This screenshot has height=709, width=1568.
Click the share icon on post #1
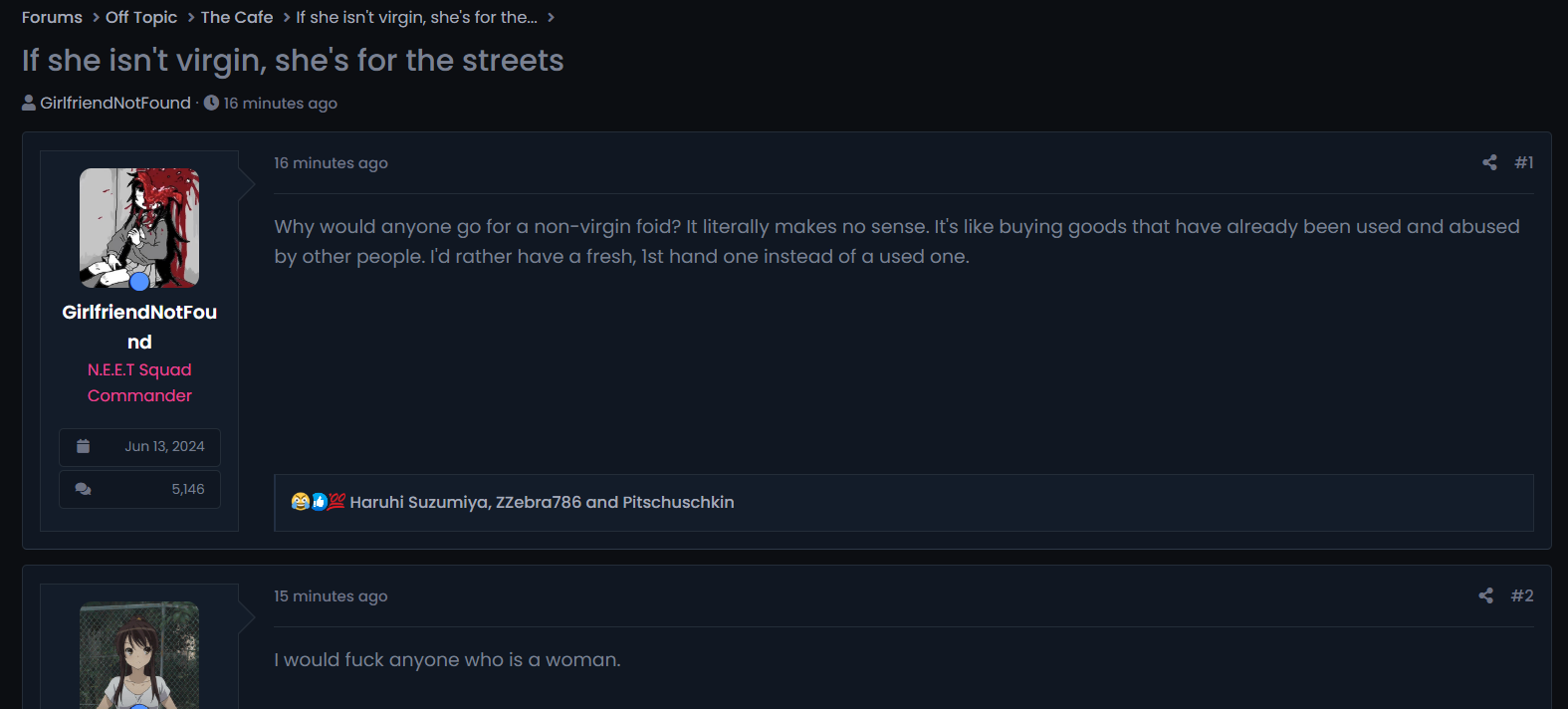[x=1489, y=162]
